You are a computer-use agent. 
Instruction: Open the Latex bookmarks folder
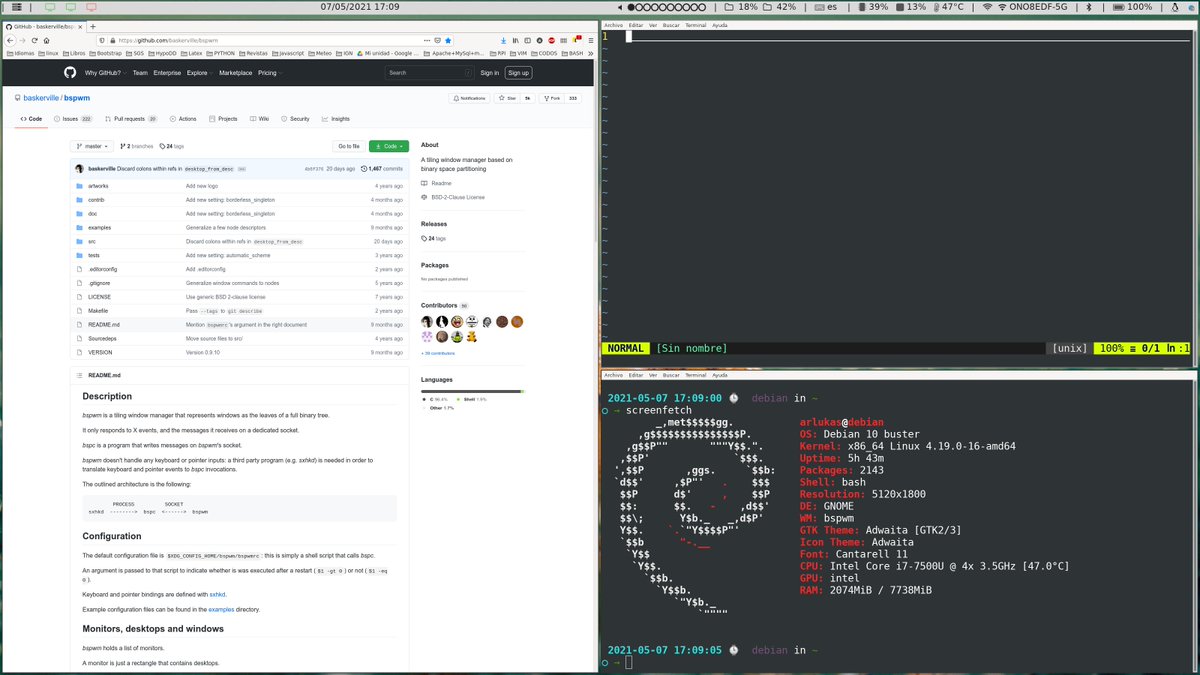click(x=194, y=53)
